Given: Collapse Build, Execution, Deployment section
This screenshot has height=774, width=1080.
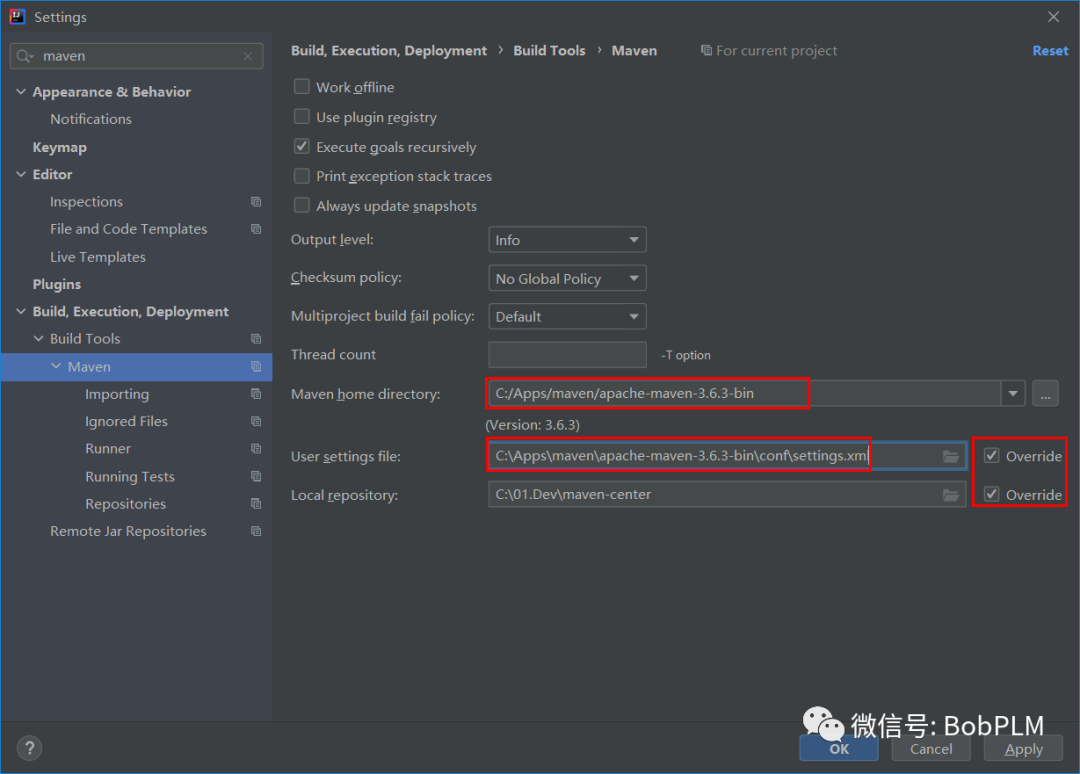Looking at the screenshot, I should [x=21, y=311].
